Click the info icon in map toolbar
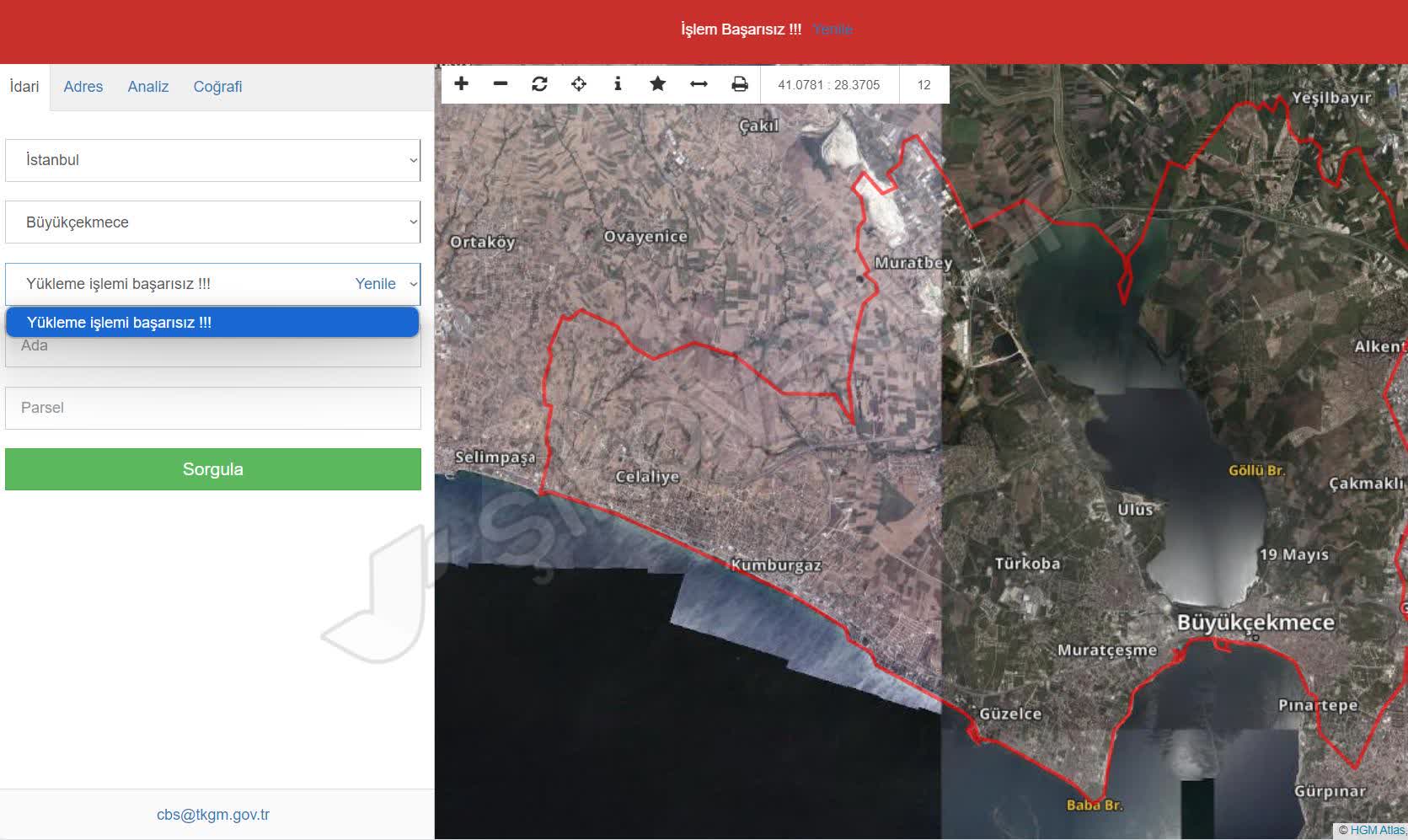 click(618, 84)
